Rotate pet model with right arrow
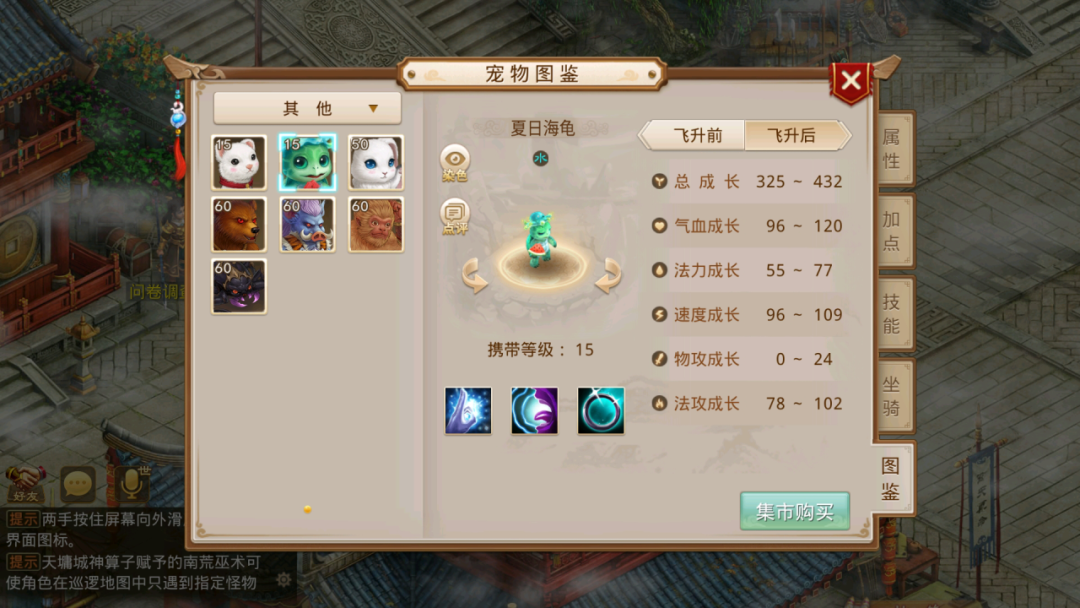This screenshot has height=608, width=1080. tap(608, 275)
